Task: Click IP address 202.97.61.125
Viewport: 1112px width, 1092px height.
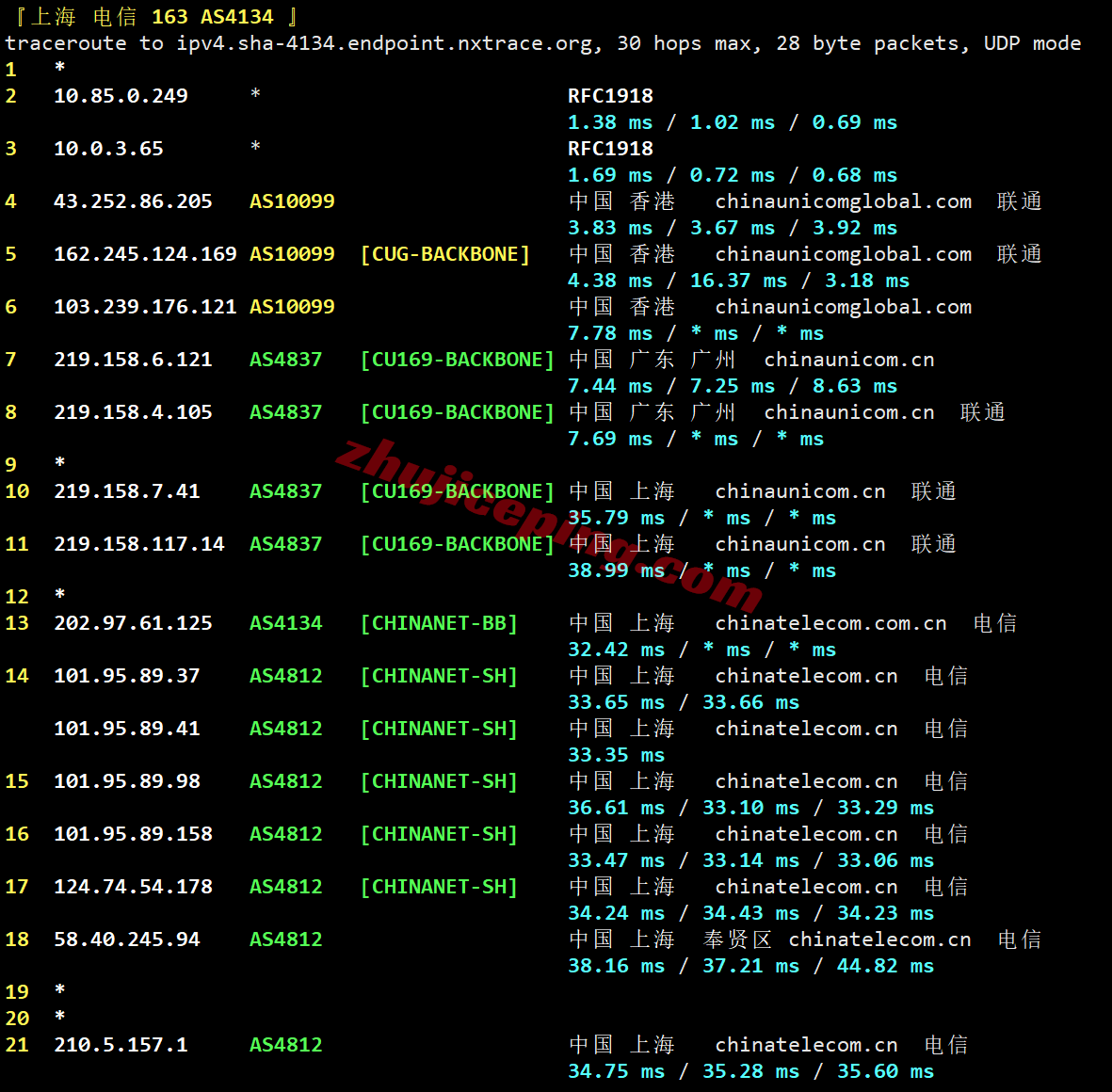Action: (x=134, y=622)
